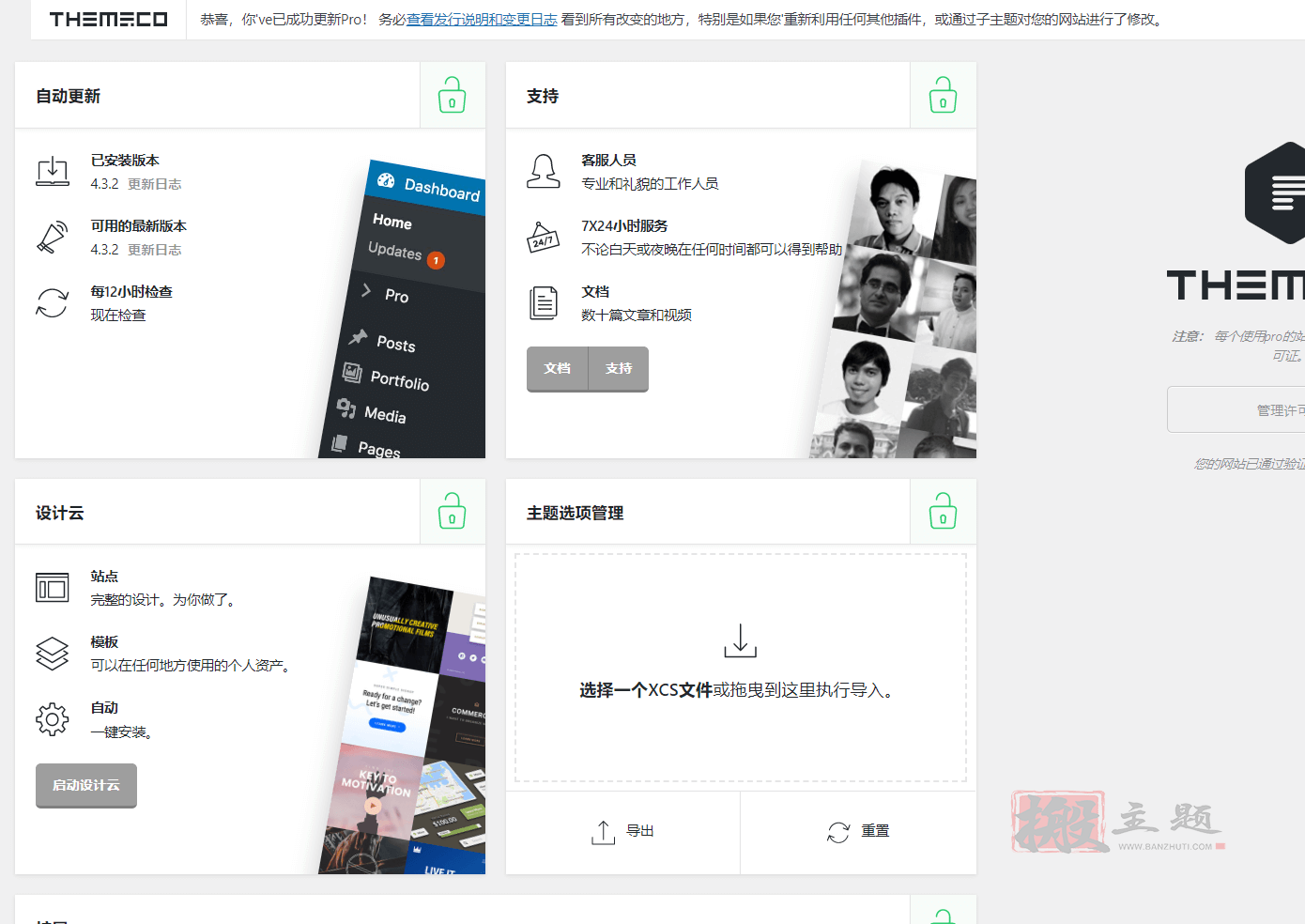Click the 客服人员 person icon
This screenshot has width=1305, height=924.
coord(544,171)
